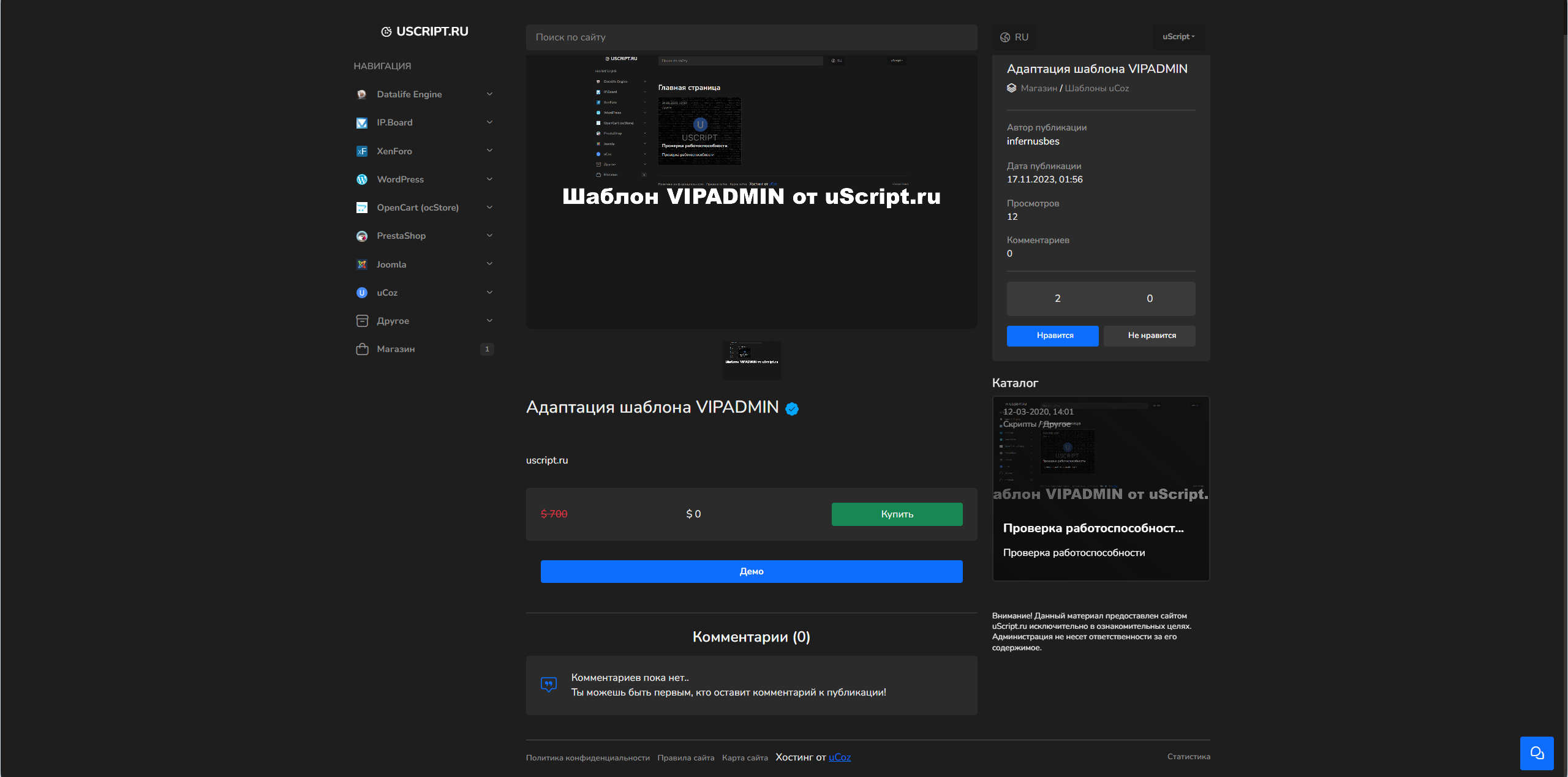This screenshot has height=777, width=1568.
Task: Click the globe RU language icon
Action: [1005, 37]
